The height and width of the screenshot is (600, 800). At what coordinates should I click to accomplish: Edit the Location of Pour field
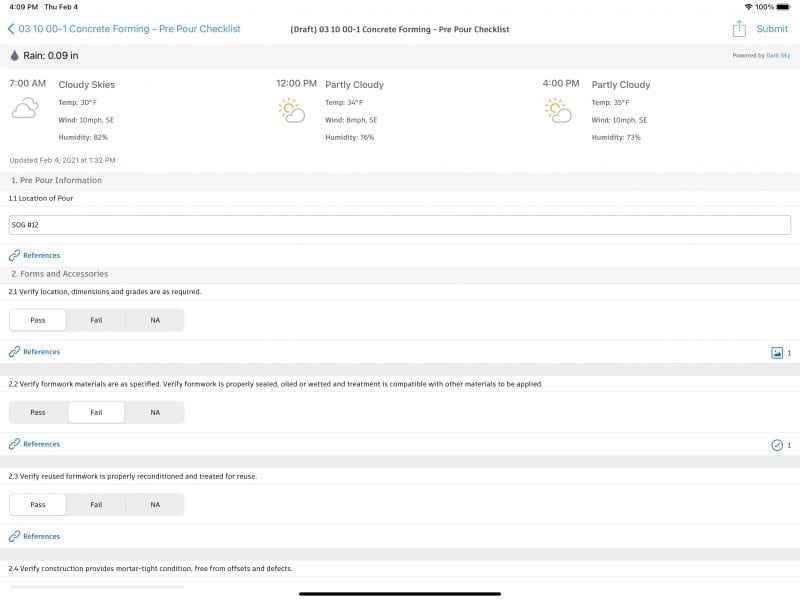[399, 225]
